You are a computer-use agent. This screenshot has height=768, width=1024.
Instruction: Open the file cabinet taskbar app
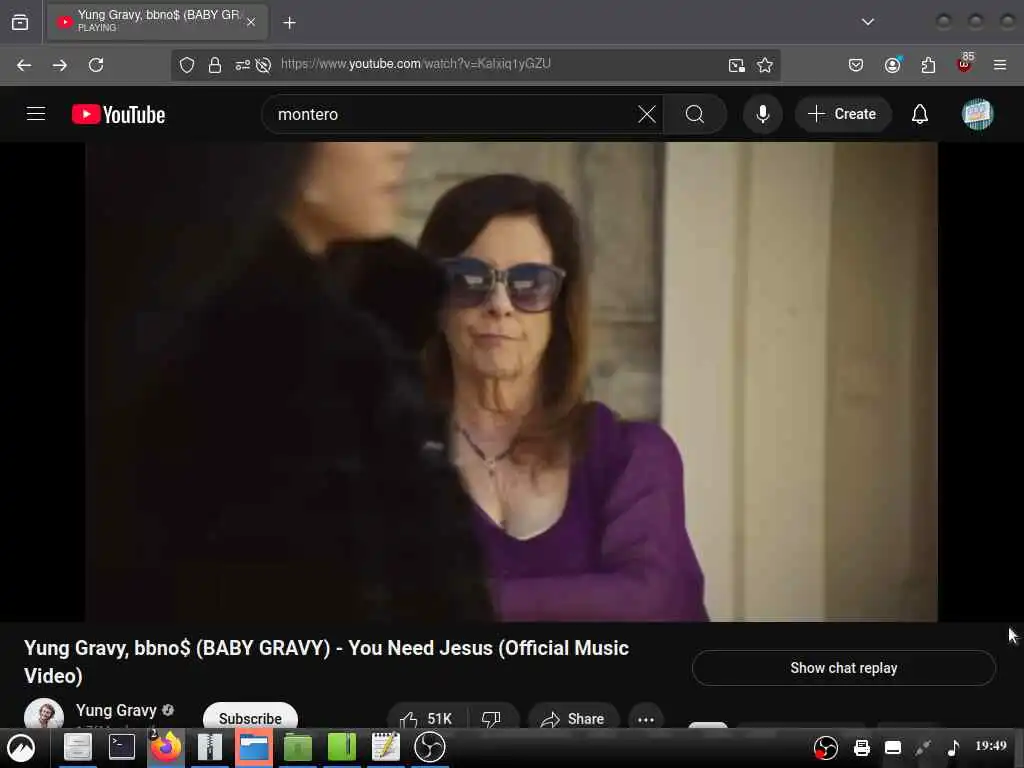click(x=78, y=747)
